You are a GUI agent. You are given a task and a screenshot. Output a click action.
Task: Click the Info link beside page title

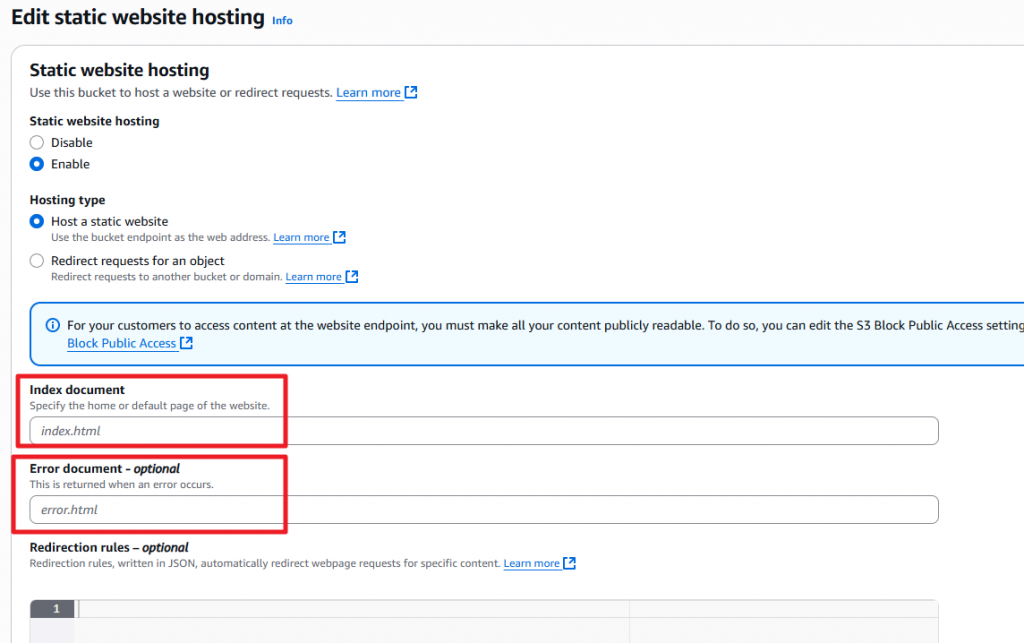pyautogui.click(x=282, y=20)
